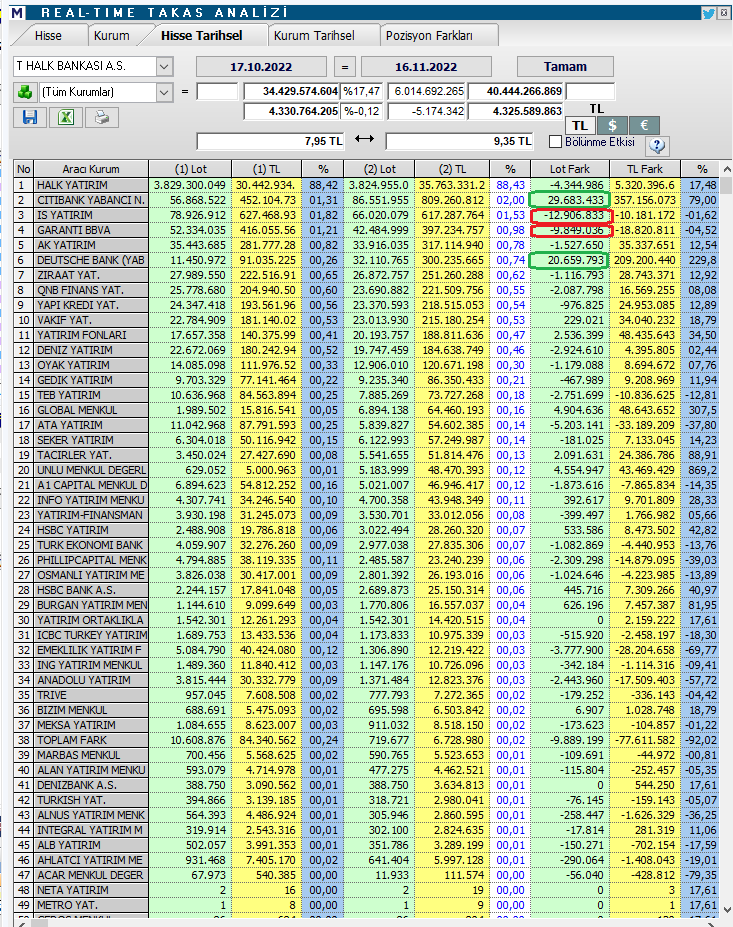Export the table to Excel
This screenshot has height=927, width=733.
(66, 117)
